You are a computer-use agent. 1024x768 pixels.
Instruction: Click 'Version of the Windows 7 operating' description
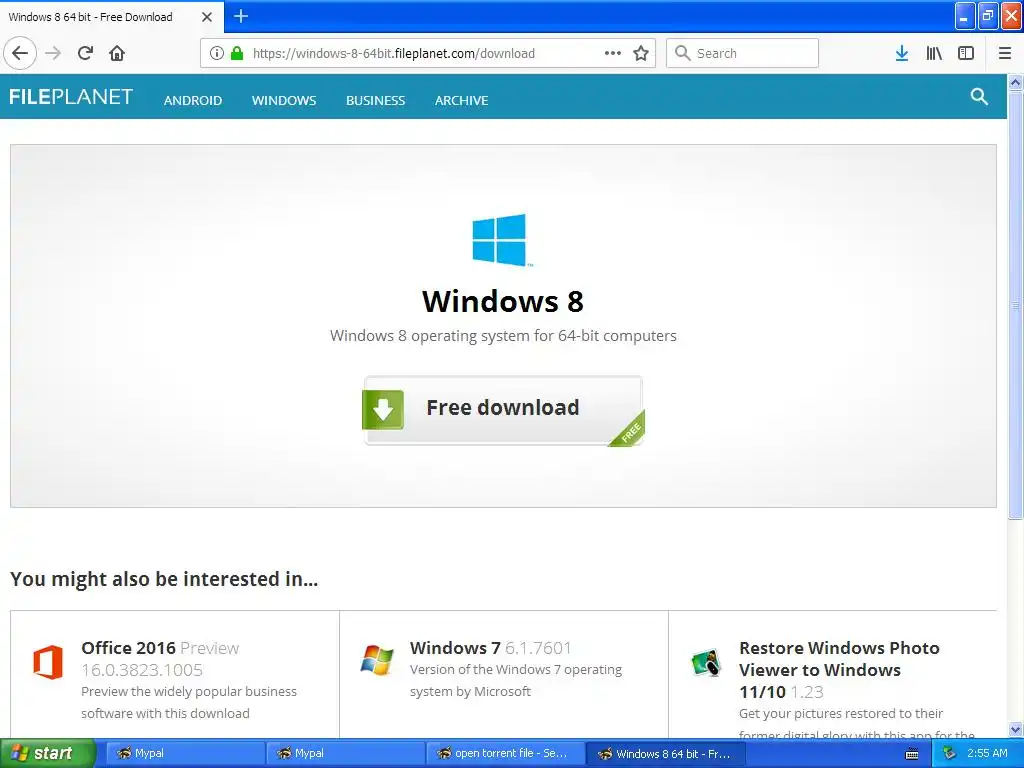[x=516, y=669]
